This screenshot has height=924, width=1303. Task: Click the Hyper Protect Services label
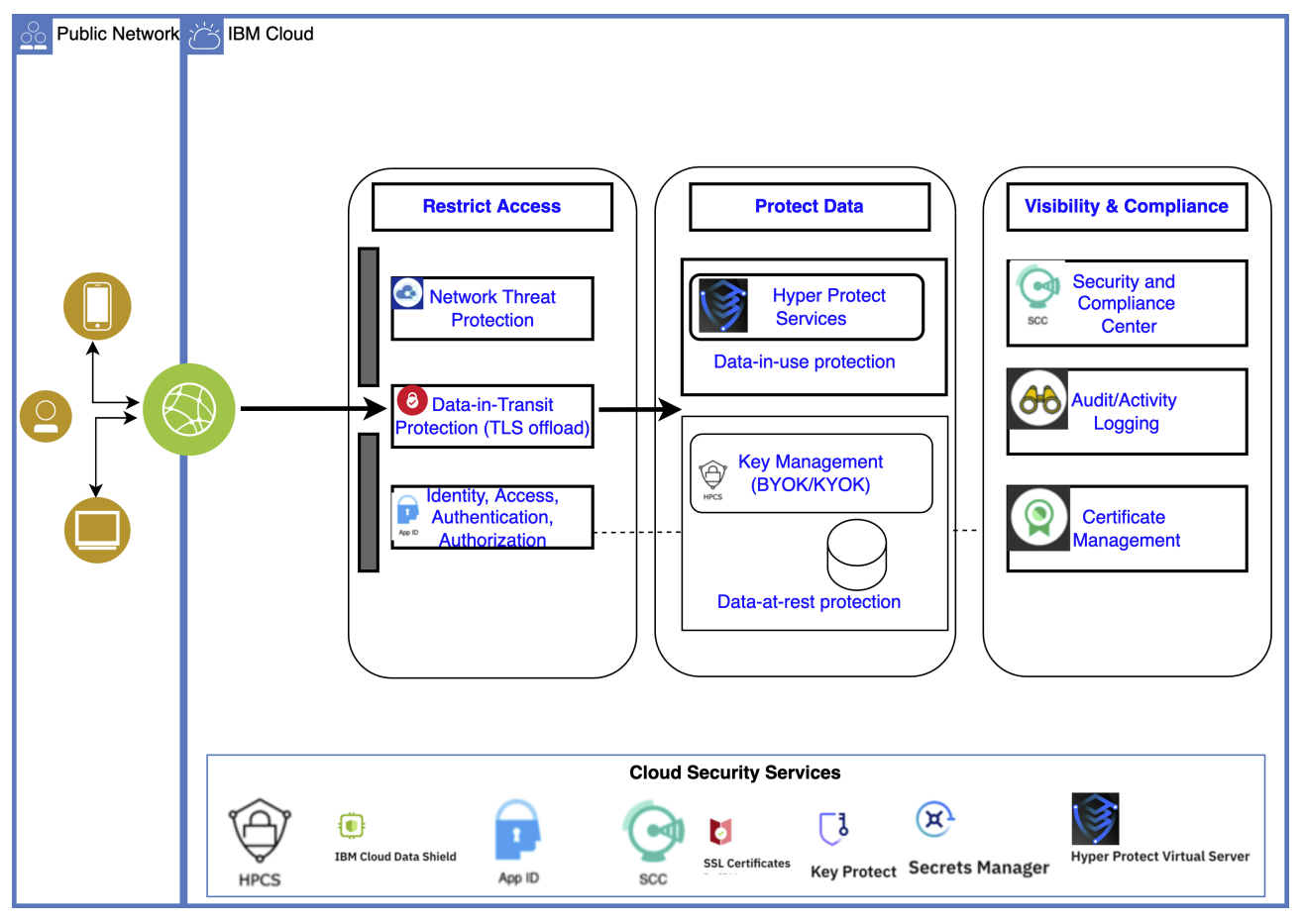click(828, 307)
